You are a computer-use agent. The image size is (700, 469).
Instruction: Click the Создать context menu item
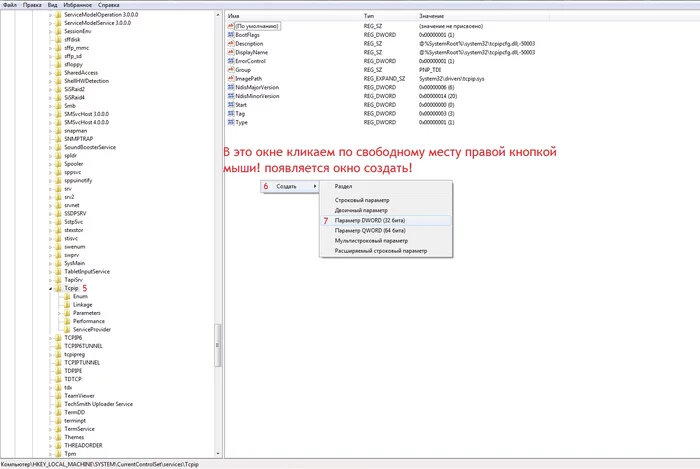tap(289, 187)
